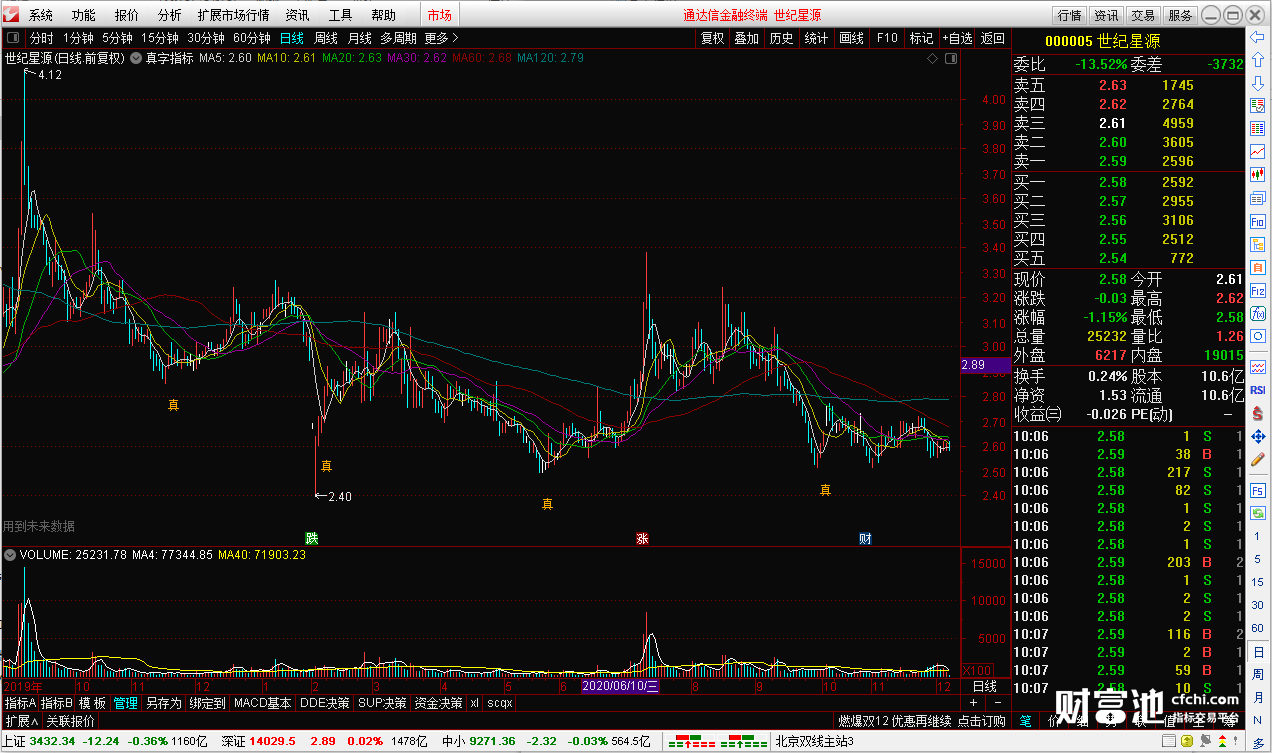Open the 分析 menu

[x=170, y=15]
